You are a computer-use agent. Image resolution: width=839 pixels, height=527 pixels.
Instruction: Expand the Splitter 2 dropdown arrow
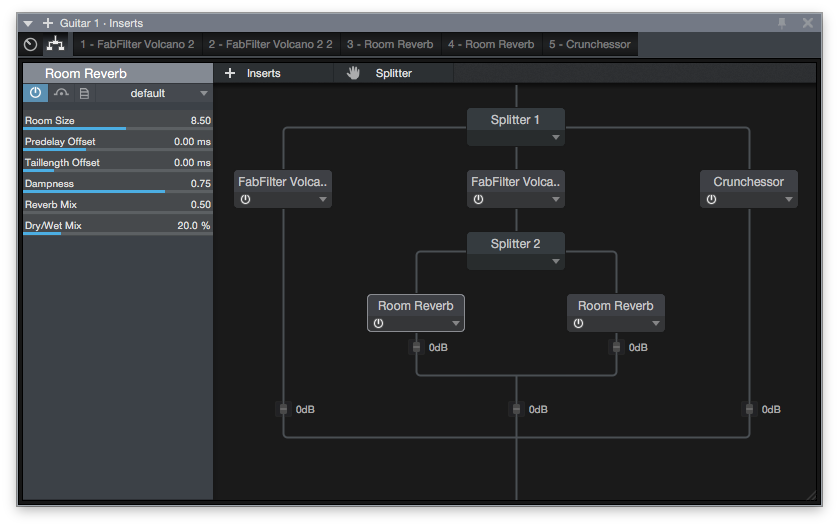(x=556, y=262)
